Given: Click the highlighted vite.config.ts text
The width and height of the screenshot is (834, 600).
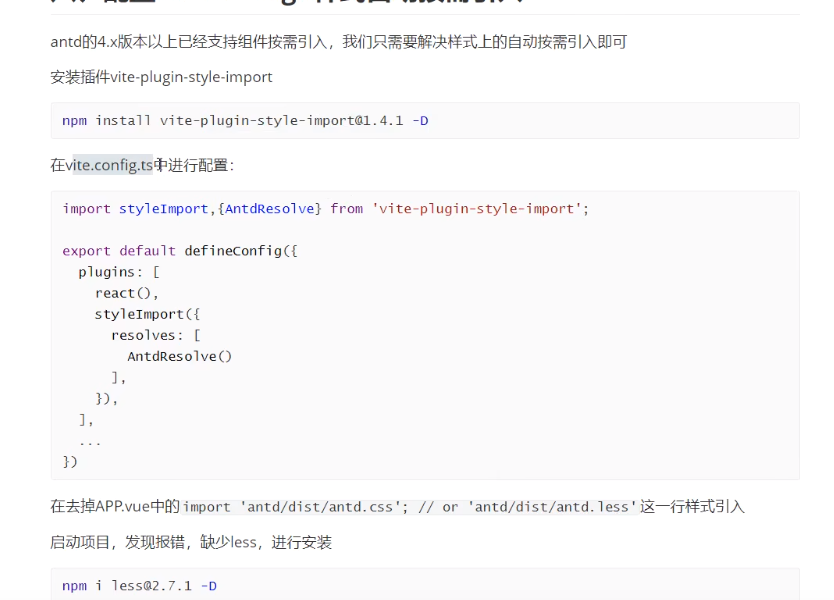Looking at the screenshot, I should 113,165.
